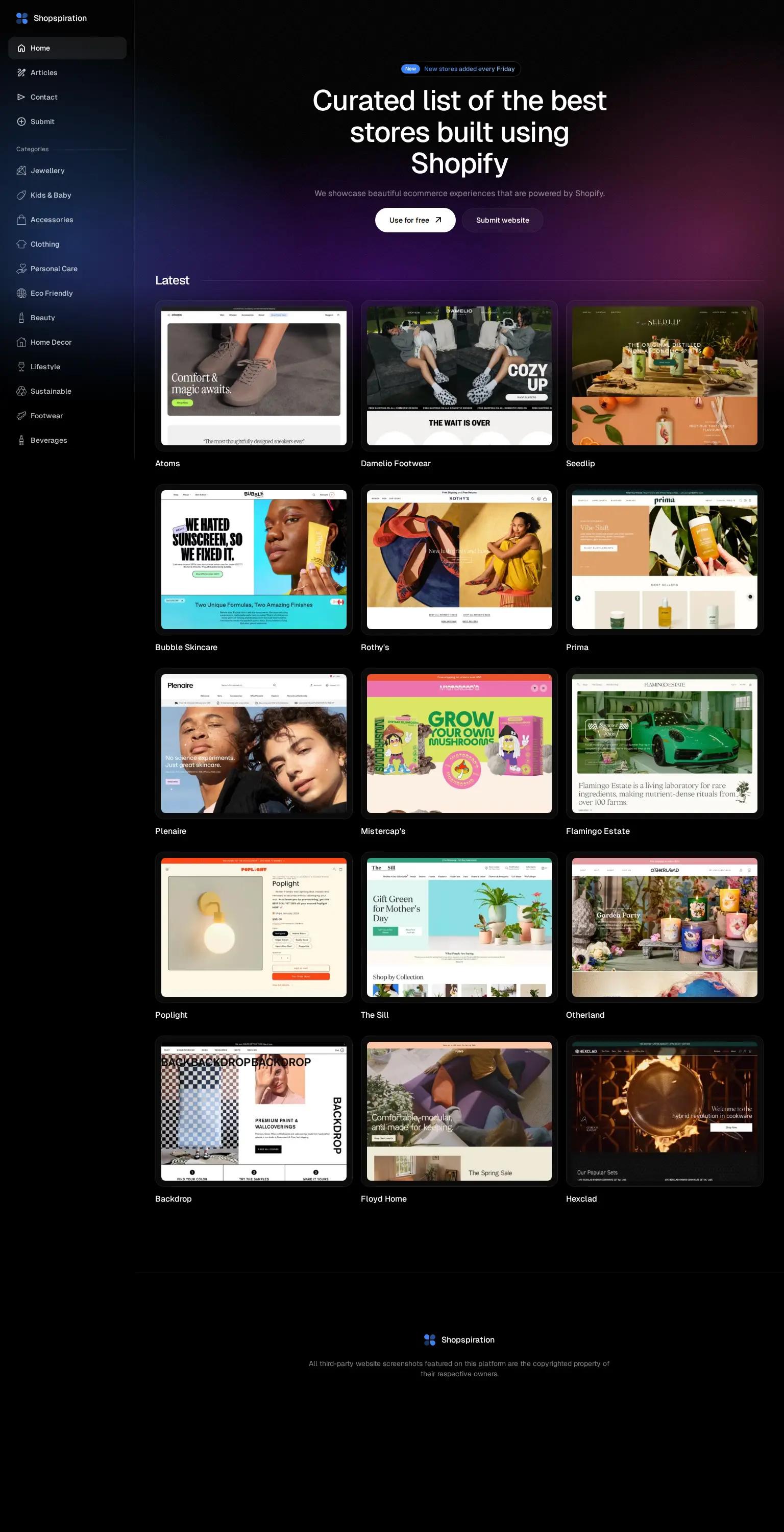Open the Backdrop store screenshot
This screenshot has width=784, height=1532.
tap(254, 1111)
